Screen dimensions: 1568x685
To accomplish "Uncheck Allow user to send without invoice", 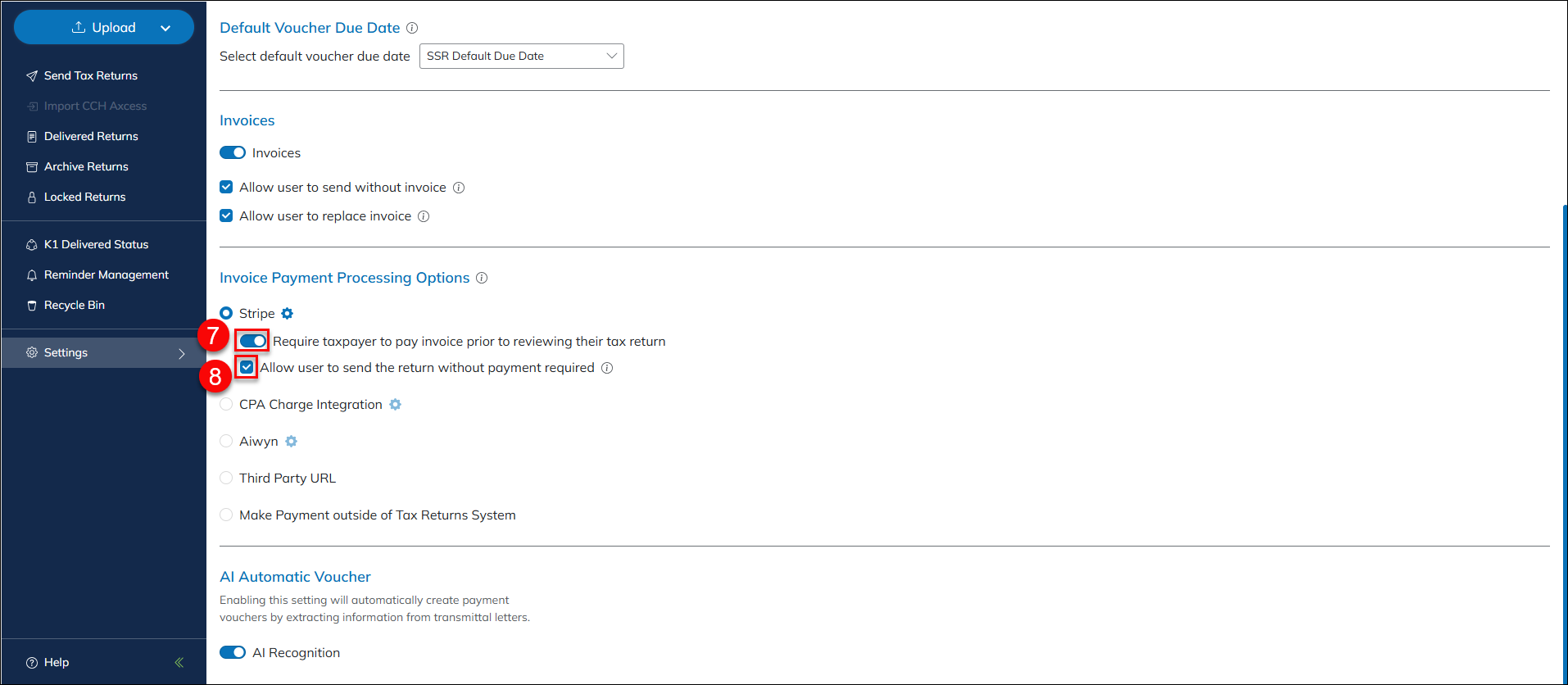I will [227, 188].
